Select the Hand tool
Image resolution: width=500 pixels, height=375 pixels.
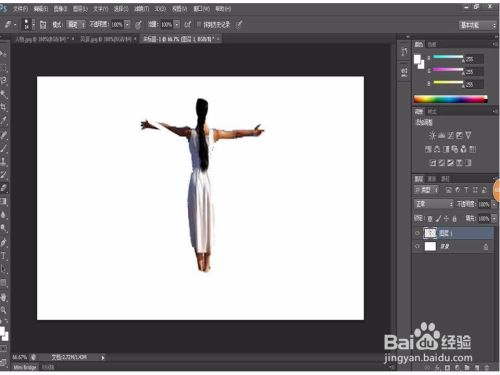(x=4, y=297)
